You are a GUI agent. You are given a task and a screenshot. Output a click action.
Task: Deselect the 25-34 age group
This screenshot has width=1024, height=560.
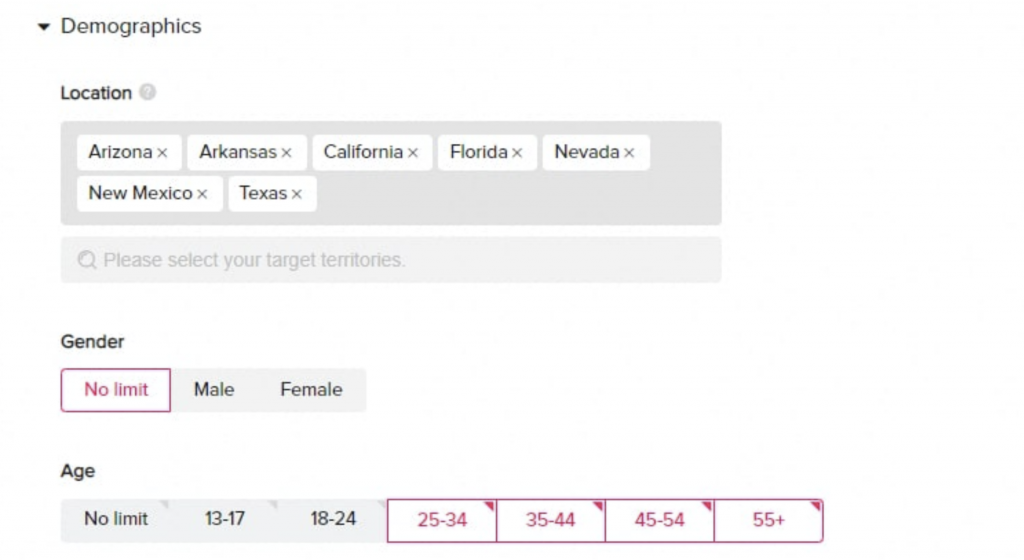point(442,520)
